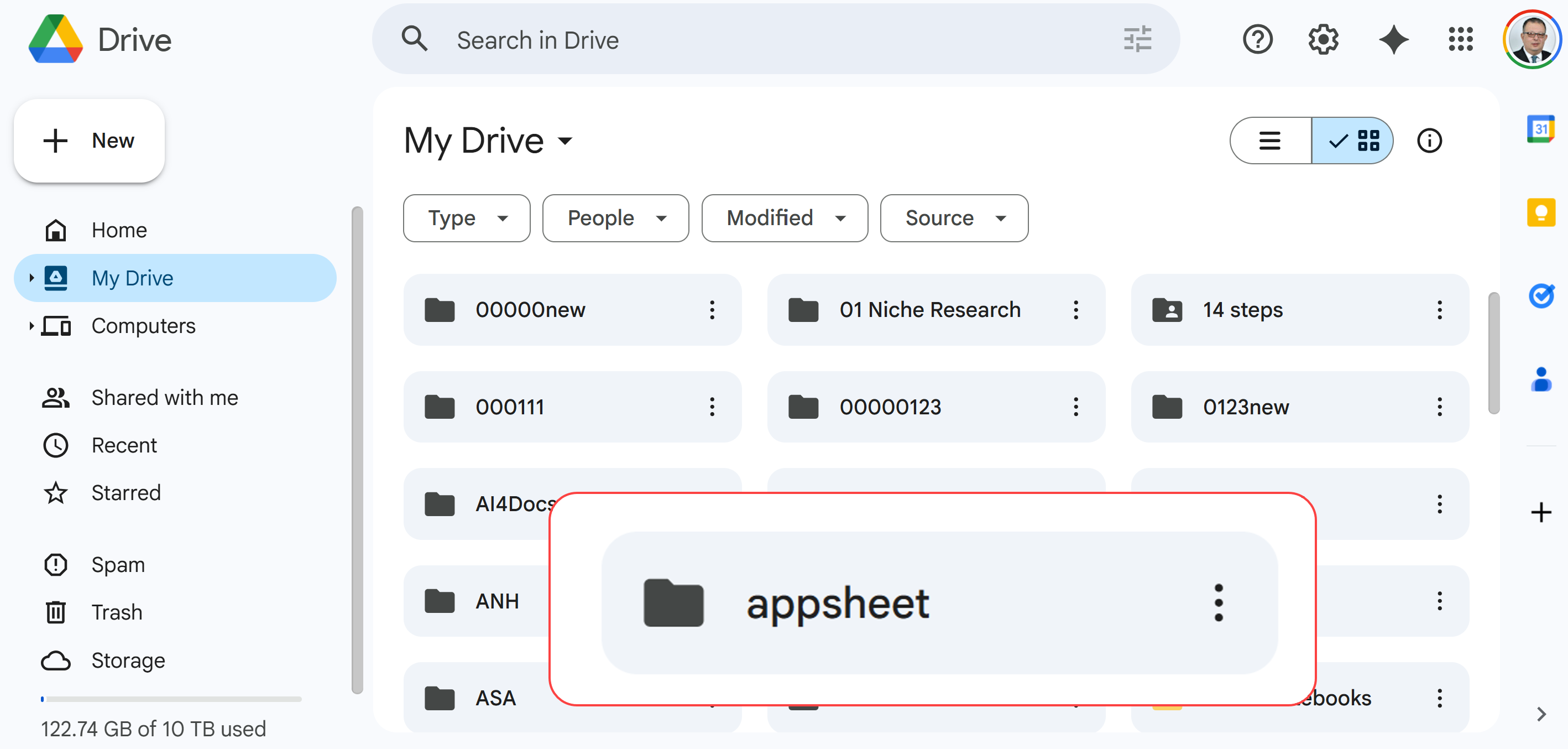
Task: Collapse the side panel with the chevron
Action: (x=1542, y=714)
